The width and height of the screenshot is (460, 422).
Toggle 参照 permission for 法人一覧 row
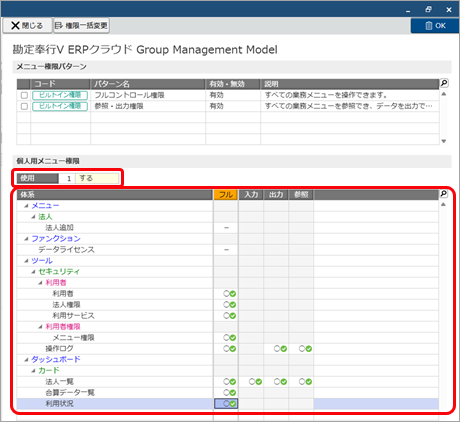[x=305, y=382]
